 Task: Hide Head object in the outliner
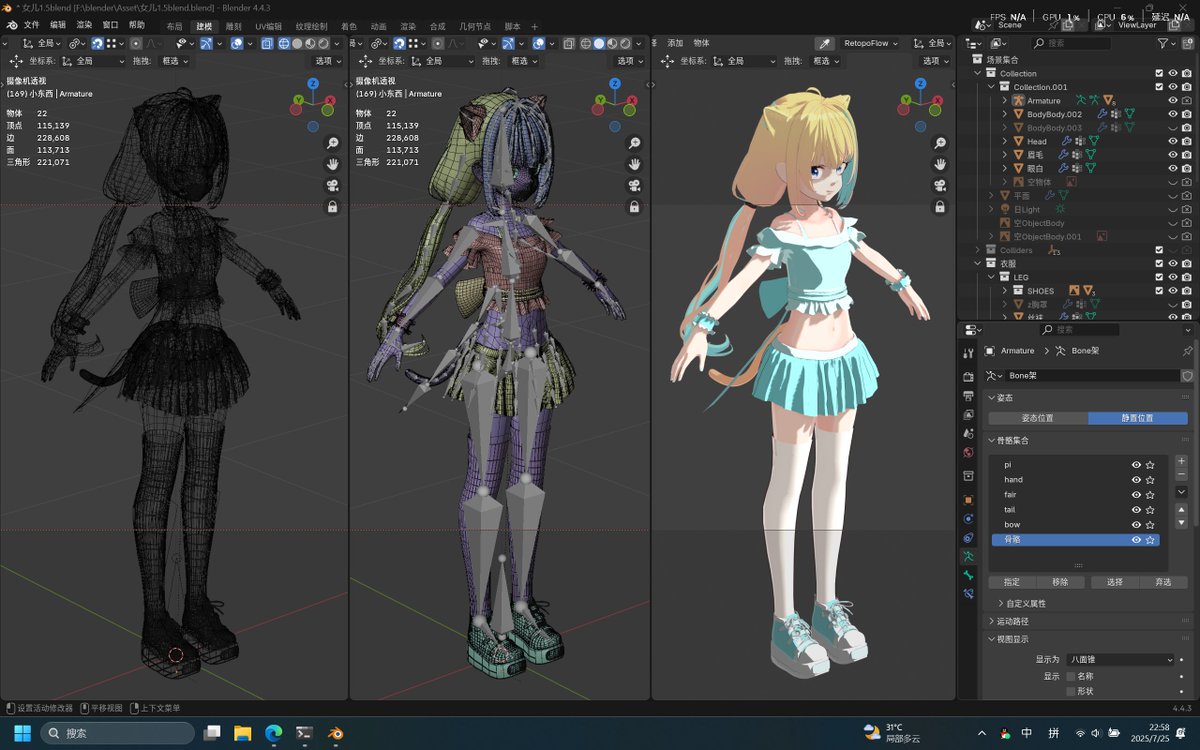click(1172, 141)
